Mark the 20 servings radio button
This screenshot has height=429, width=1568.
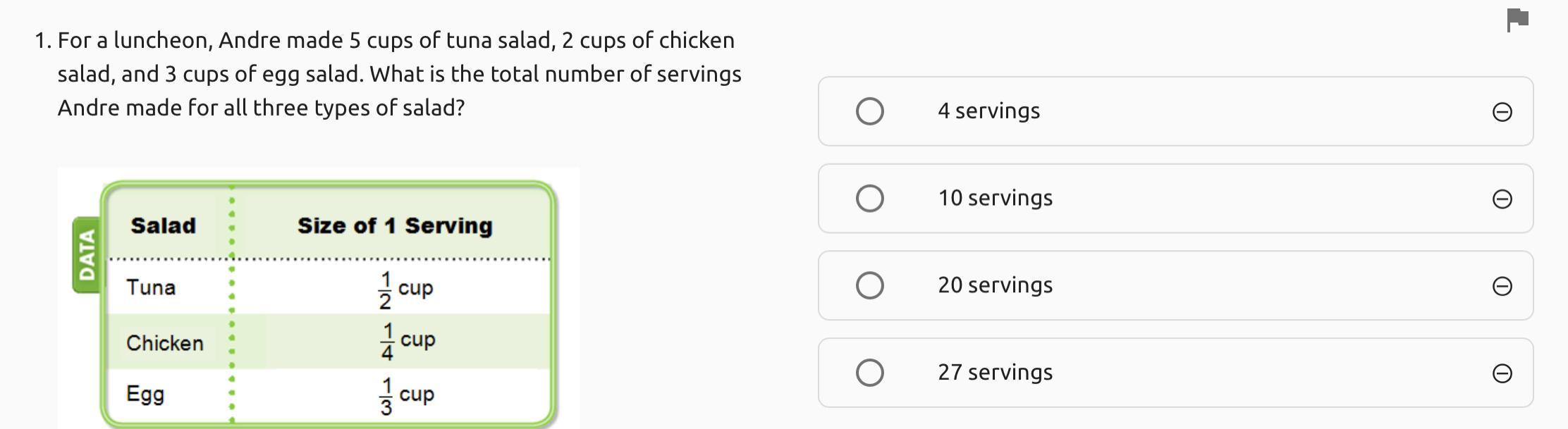tap(869, 285)
